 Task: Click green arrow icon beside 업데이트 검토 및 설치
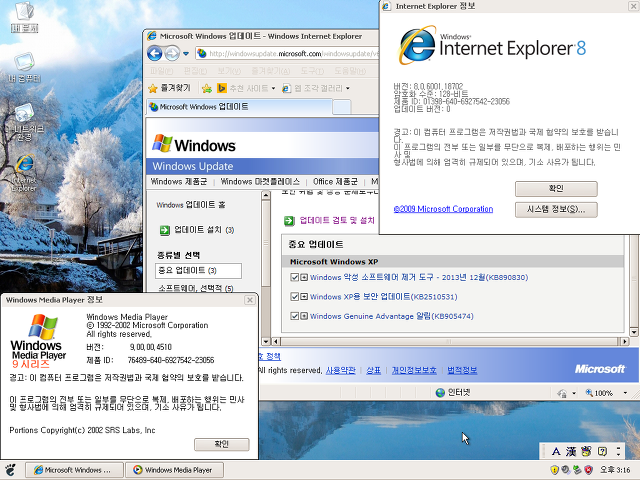tap(289, 221)
